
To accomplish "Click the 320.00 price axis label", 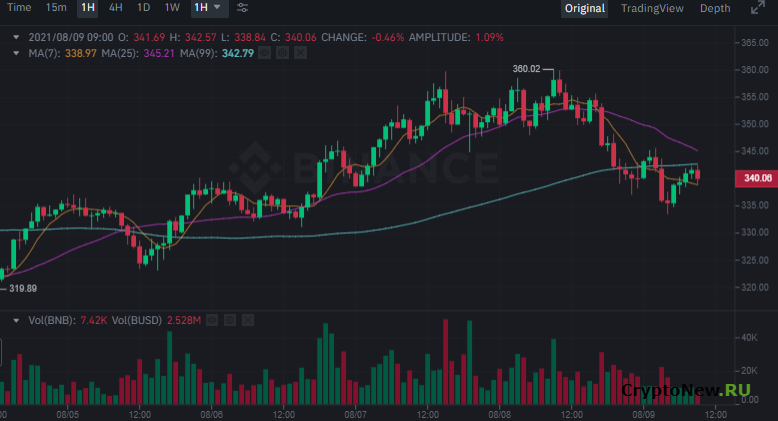I will (x=755, y=287).
